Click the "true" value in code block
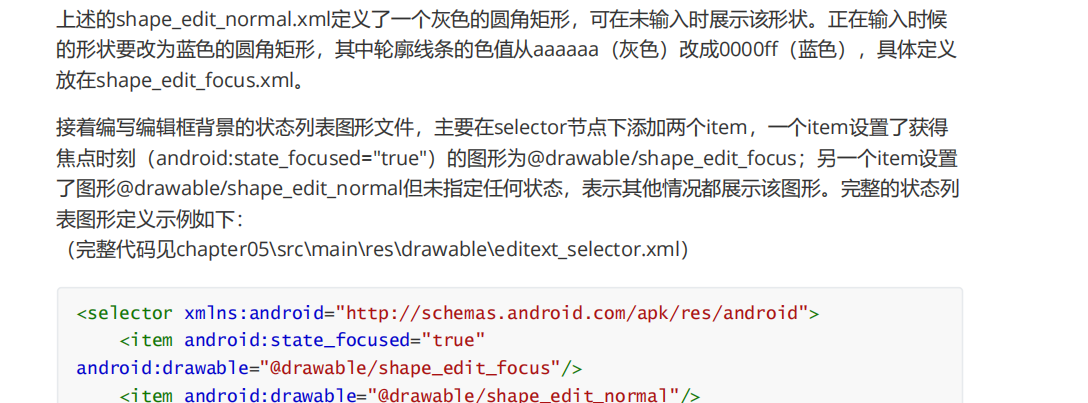Screen dimensions: 1088x403 453,340
